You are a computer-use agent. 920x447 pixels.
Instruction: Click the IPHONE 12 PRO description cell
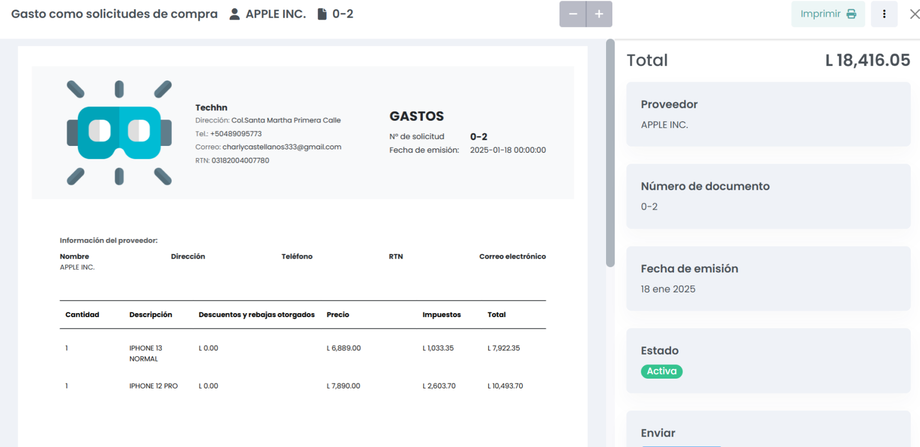[x=154, y=386]
